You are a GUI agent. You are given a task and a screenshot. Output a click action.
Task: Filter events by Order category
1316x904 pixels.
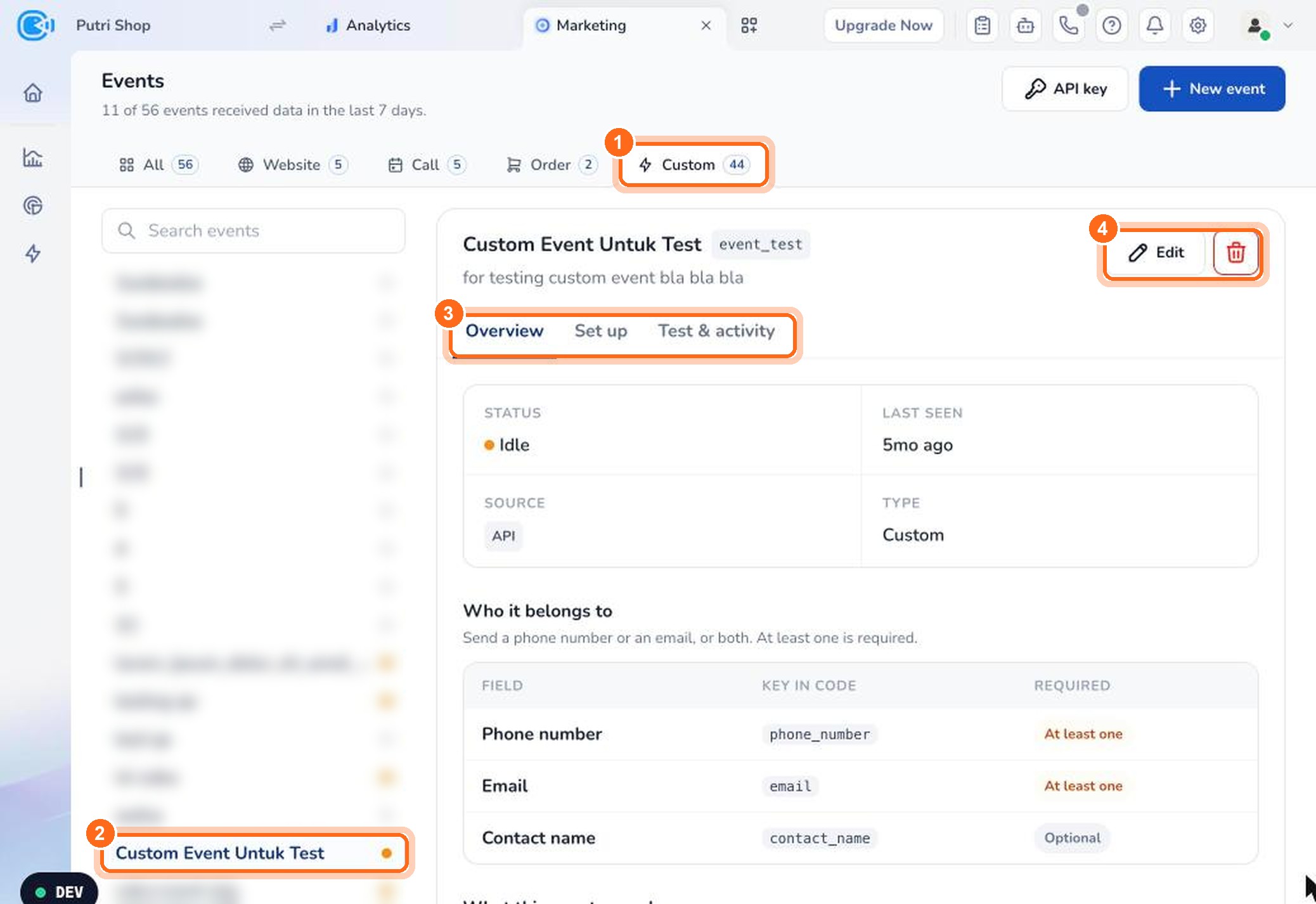pyautogui.click(x=552, y=165)
